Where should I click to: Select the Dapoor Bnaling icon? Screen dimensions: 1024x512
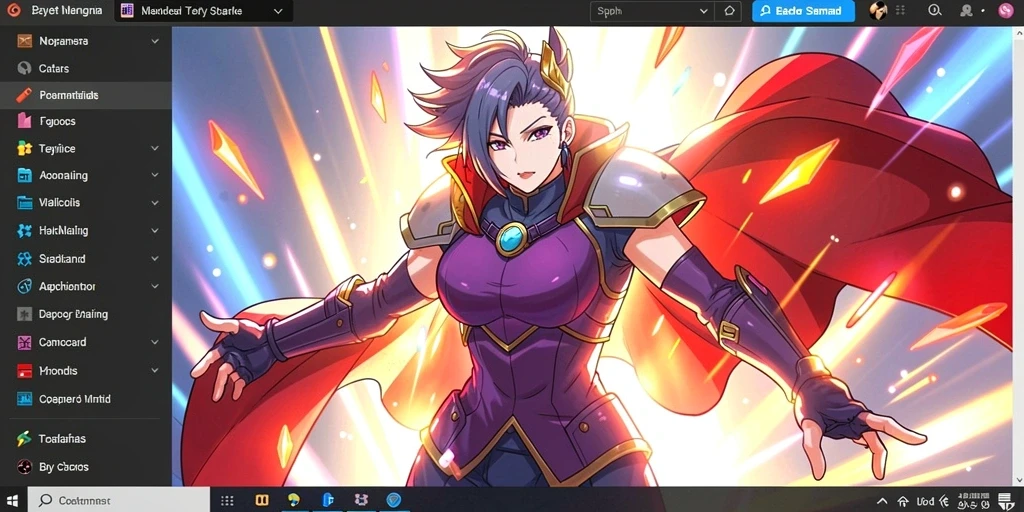point(25,314)
